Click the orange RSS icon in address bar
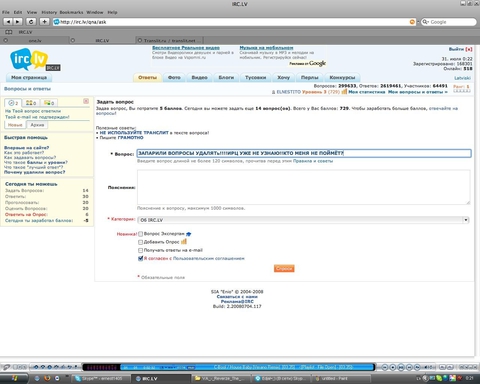 click(412, 22)
